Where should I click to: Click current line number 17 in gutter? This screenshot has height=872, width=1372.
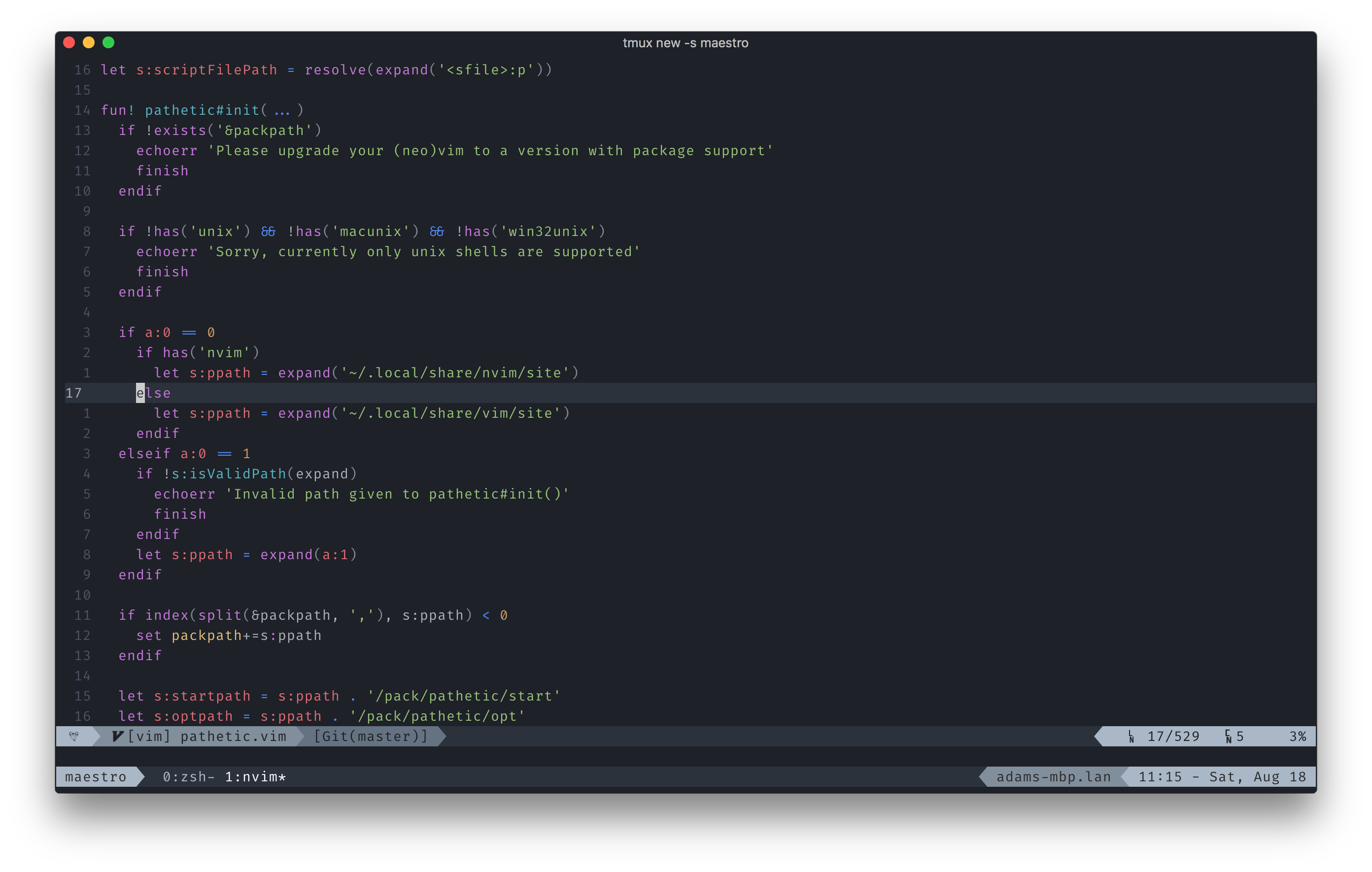pyautogui.click(x=73, y=393)
